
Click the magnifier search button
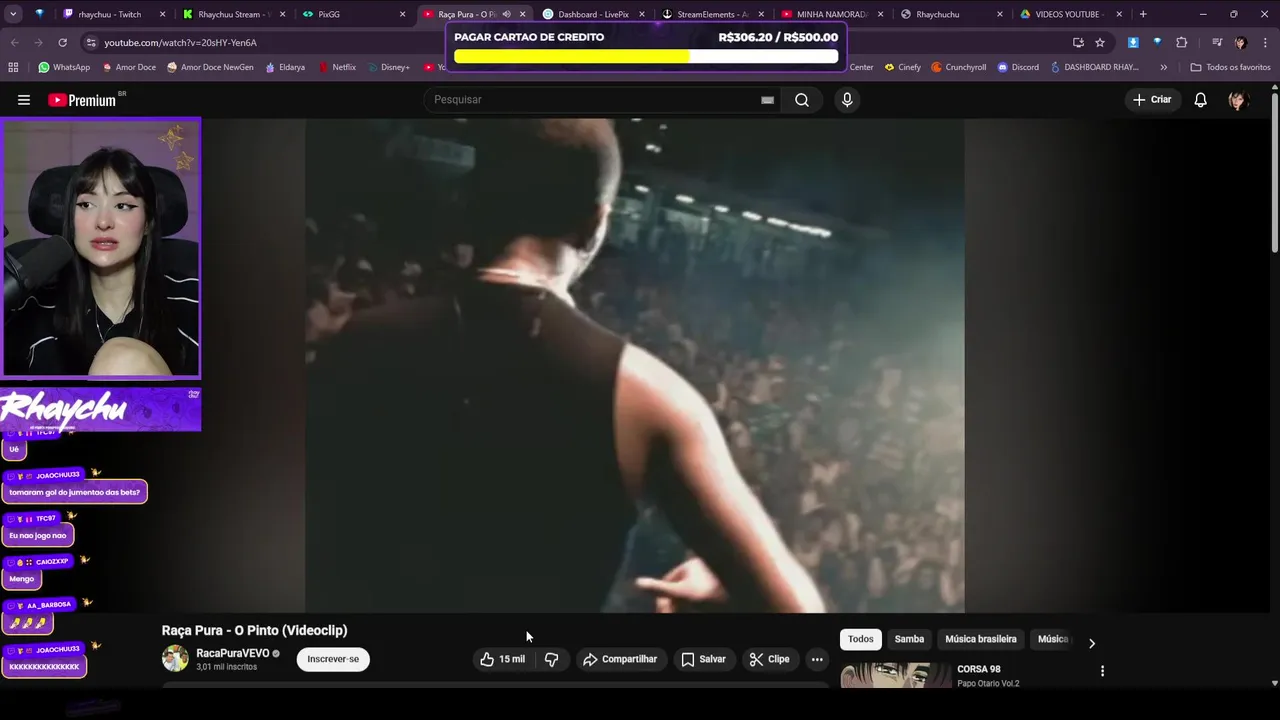click(802, 100)
